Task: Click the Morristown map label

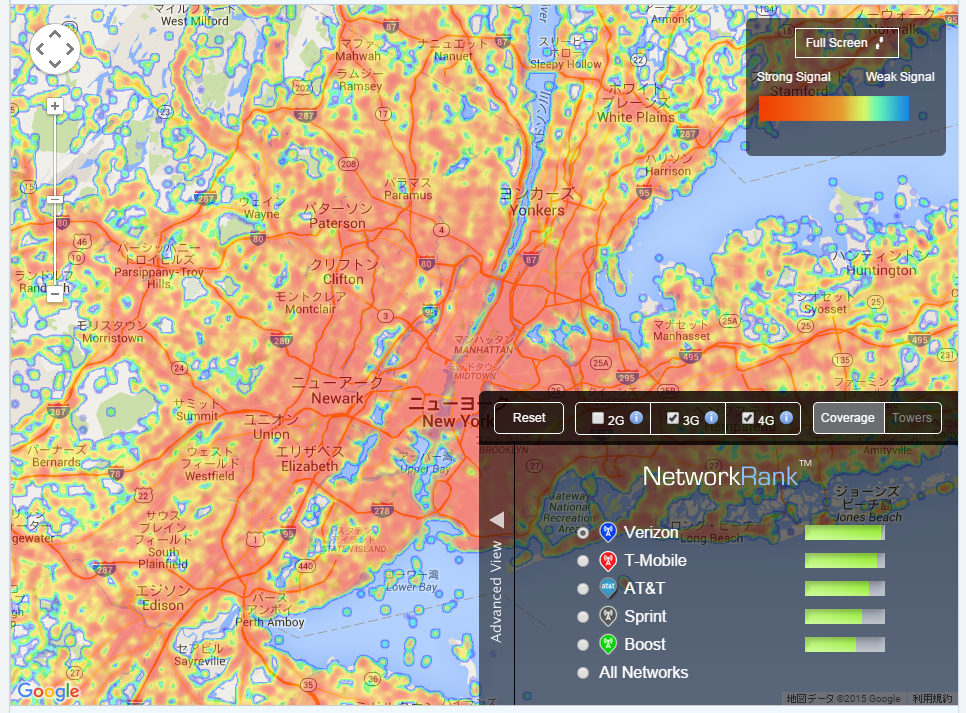Action: click(113, 338)
